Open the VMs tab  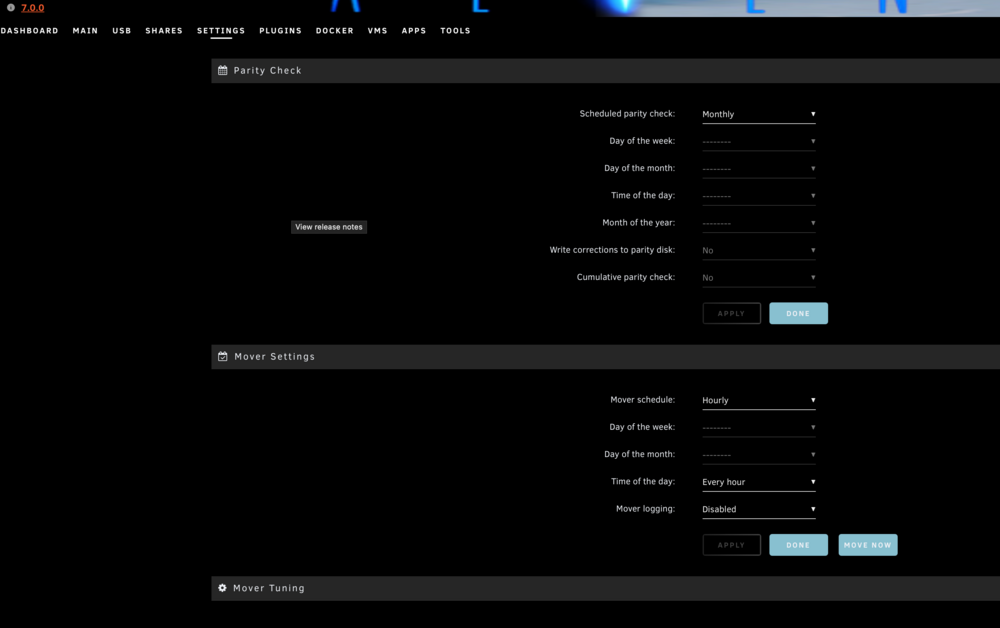pyautogui.click(x=378, y=31)
